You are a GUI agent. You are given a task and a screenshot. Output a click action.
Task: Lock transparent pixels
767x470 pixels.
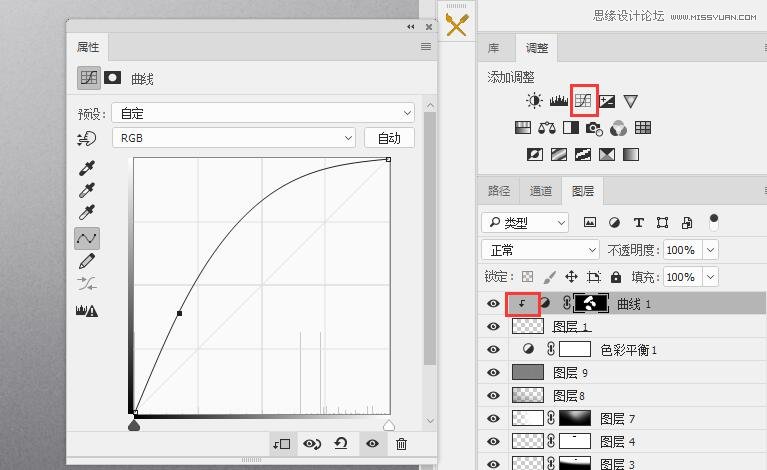(527, 277)
